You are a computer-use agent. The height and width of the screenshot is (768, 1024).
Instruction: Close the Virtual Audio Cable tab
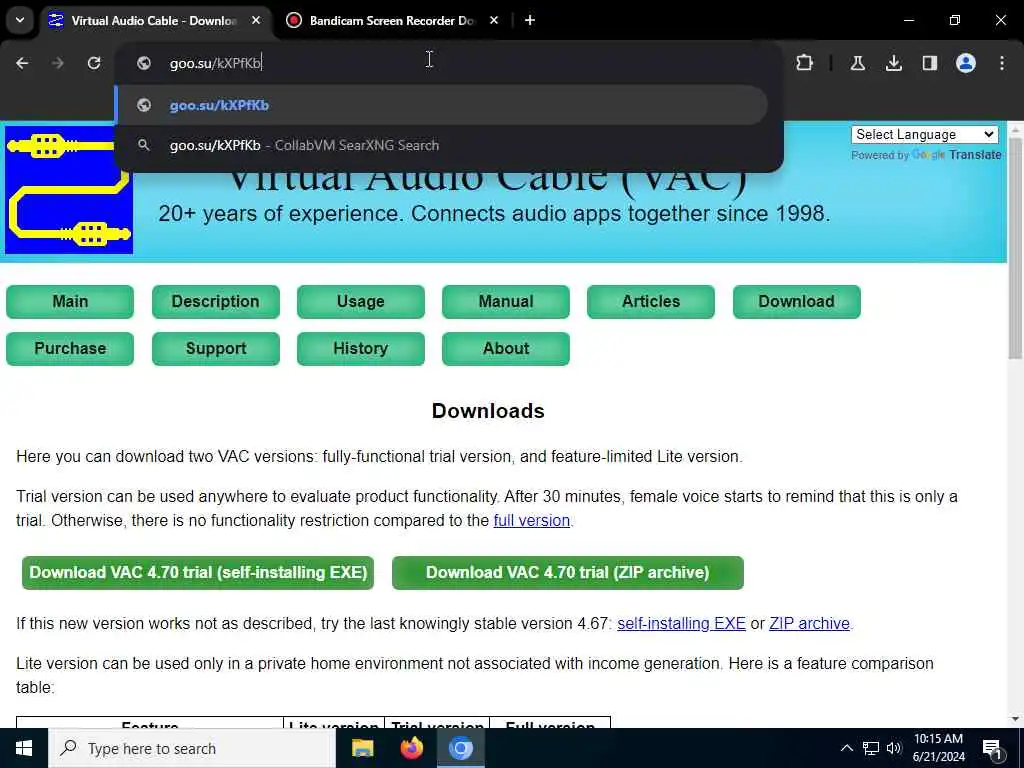click(x=256, y=21)
